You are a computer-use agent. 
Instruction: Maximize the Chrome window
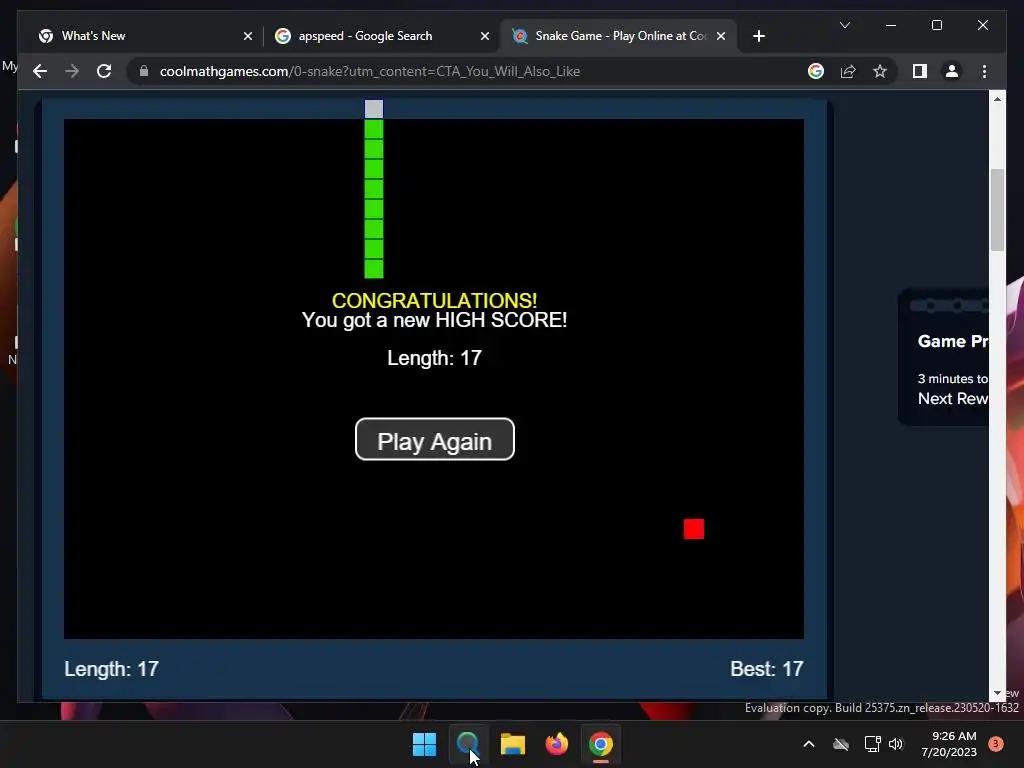point(936,25)
